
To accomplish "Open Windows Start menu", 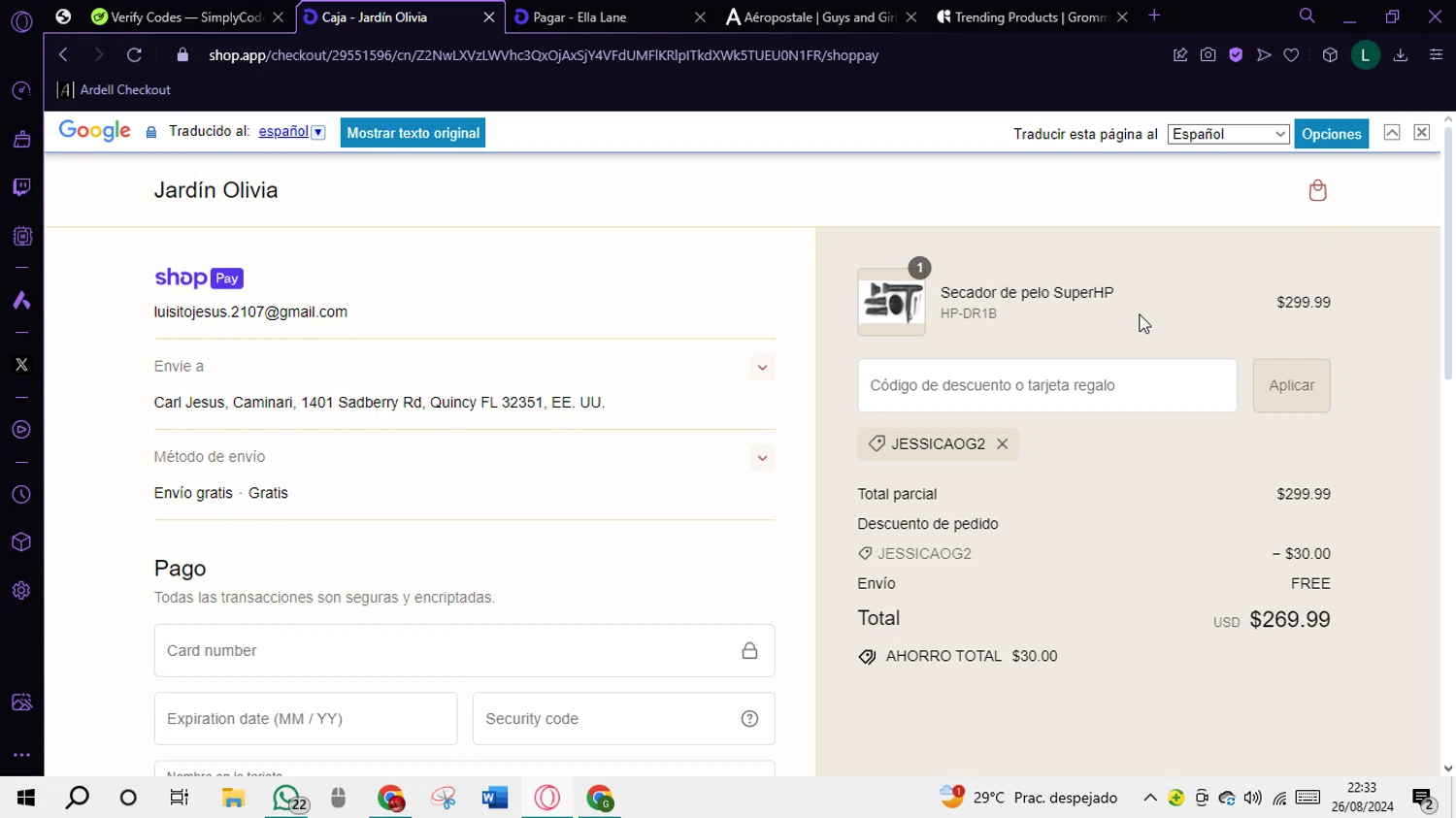I will [x=26, y=798].
